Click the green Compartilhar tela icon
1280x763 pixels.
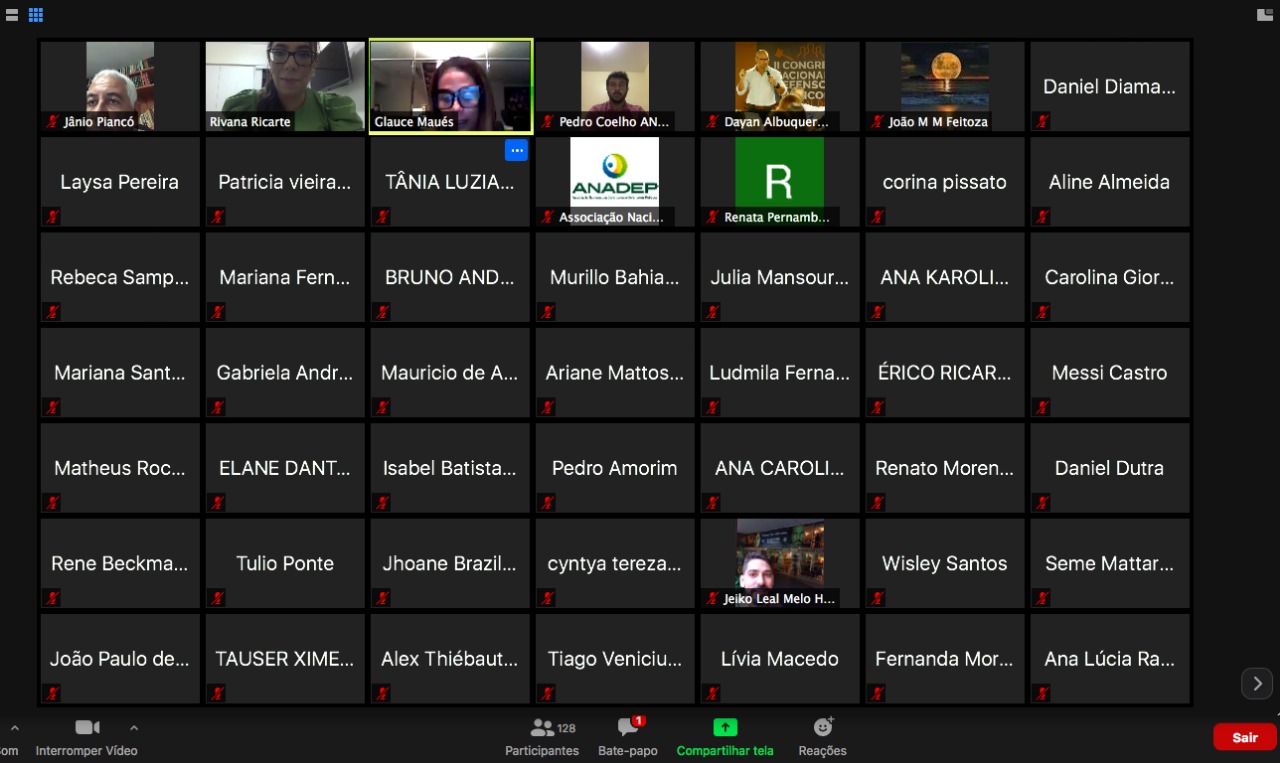tap(724, 728)
